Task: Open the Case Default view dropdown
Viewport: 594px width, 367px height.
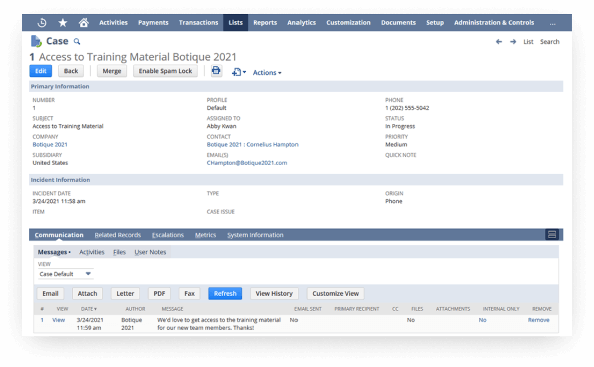Action: 65,274
